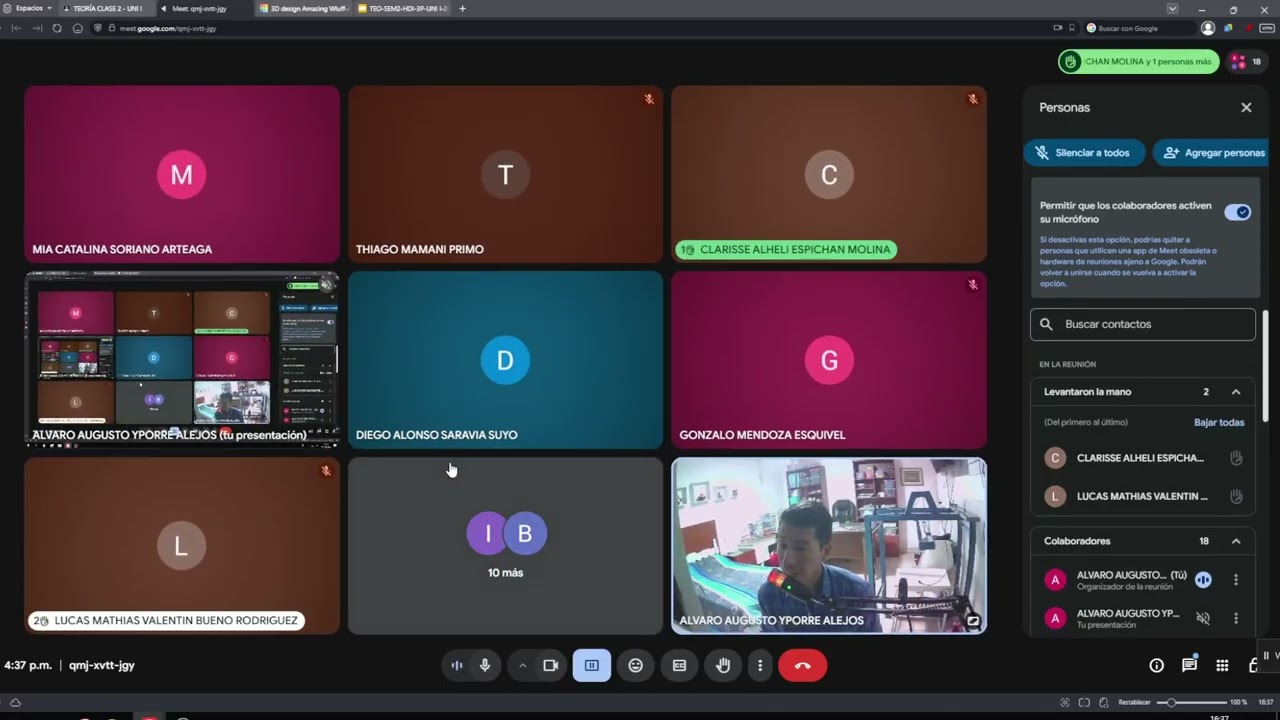Image resolution: width=1280 pixels, height=720 pixels.
Task: Open the chat with everyone icon
Action: tap(1189, 665)
